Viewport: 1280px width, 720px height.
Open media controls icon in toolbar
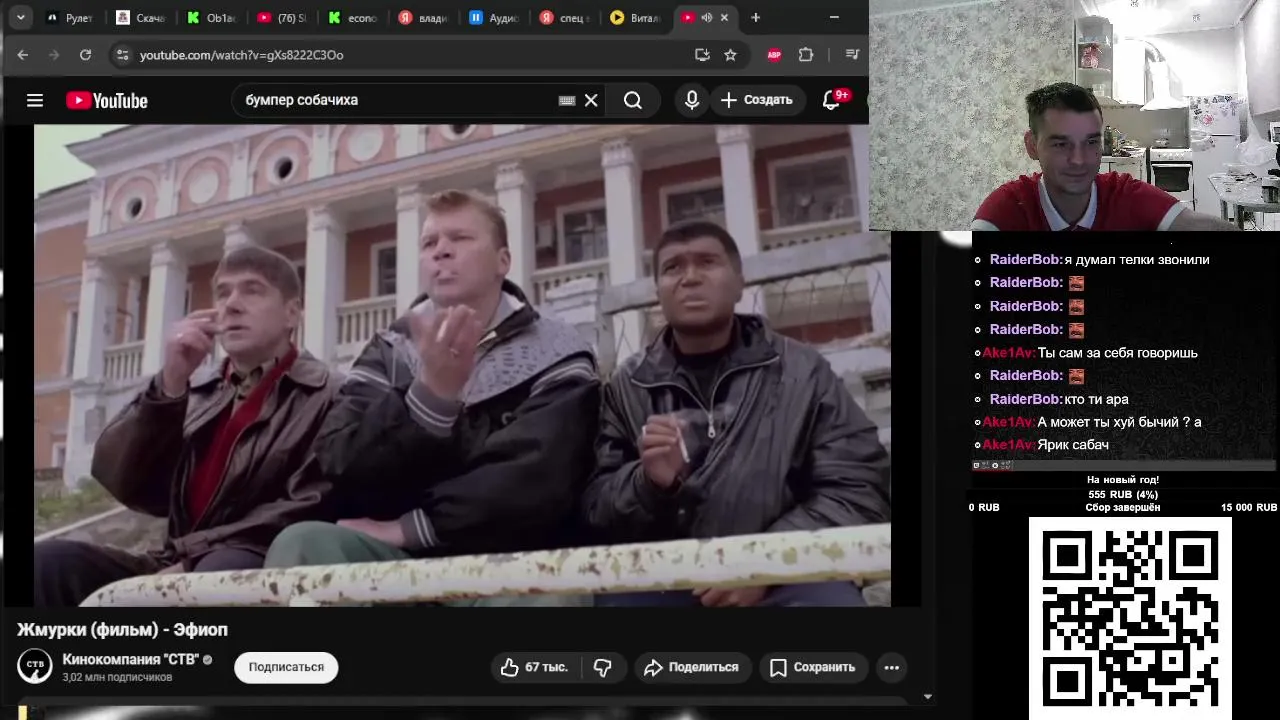pyautogui.click(x=852, y=55)
